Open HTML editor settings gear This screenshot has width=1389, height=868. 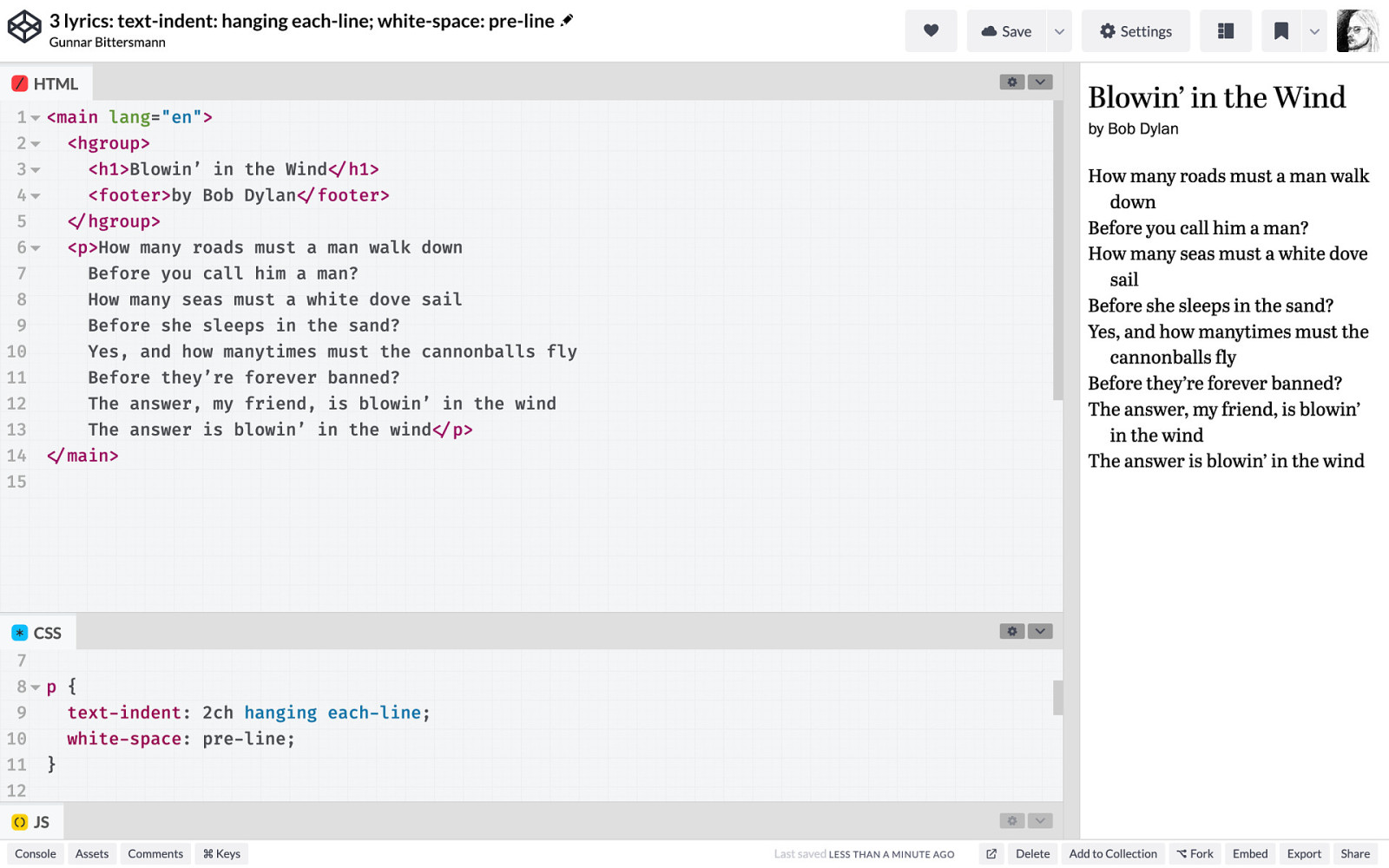point(1011,82)
